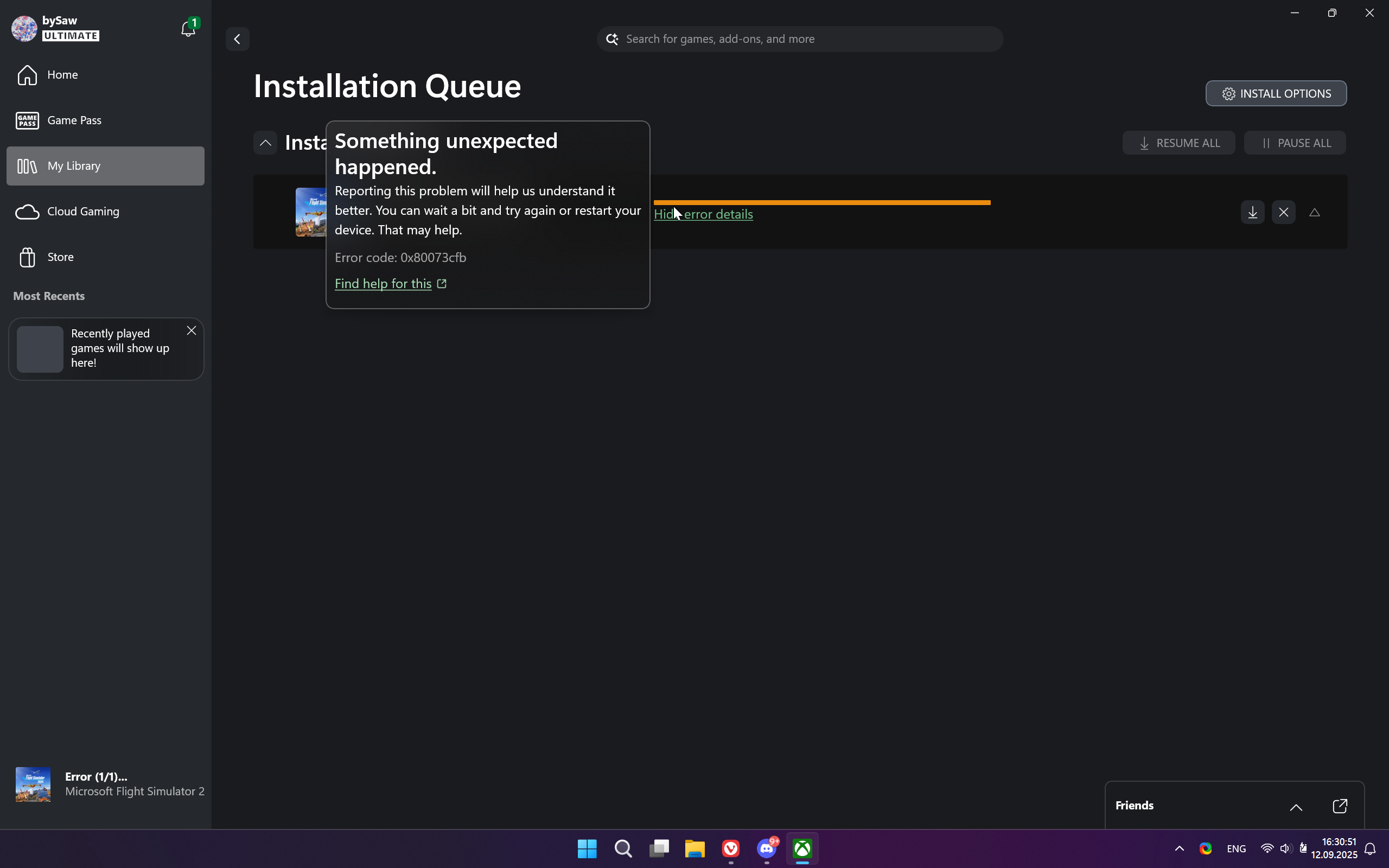This screenshot has height=868, width=1389.
Task: Open Cloud Gaming in sidebar
Action: 82,212
